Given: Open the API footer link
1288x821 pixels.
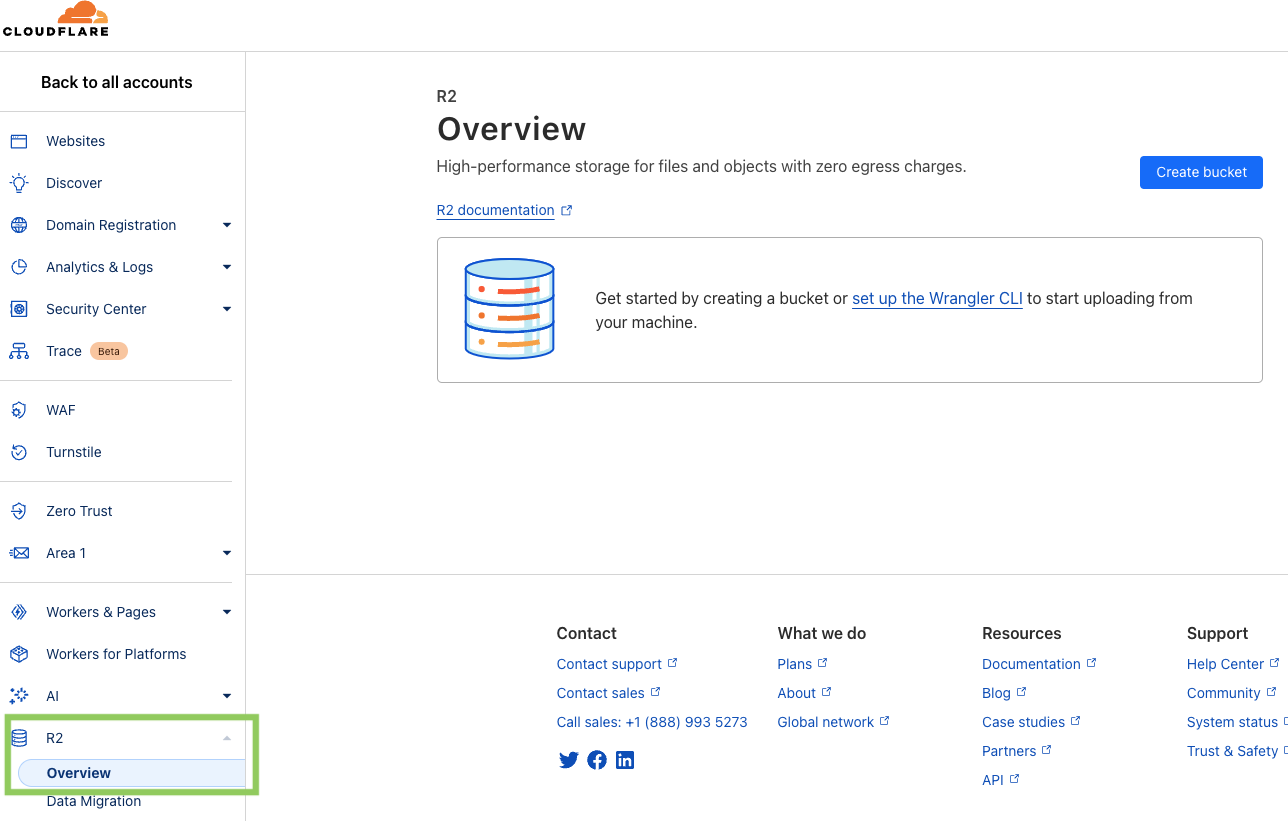Looking at the screenshot, I should point(993,780).
